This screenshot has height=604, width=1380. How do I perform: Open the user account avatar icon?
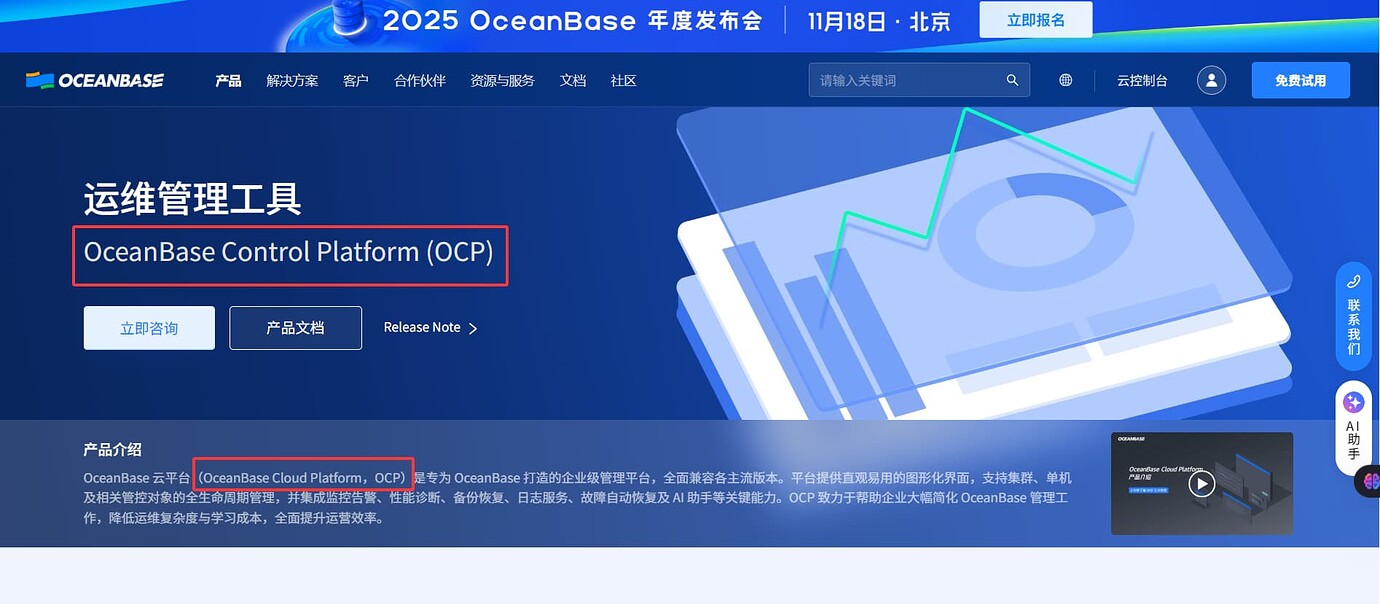tap(1211, 79)
